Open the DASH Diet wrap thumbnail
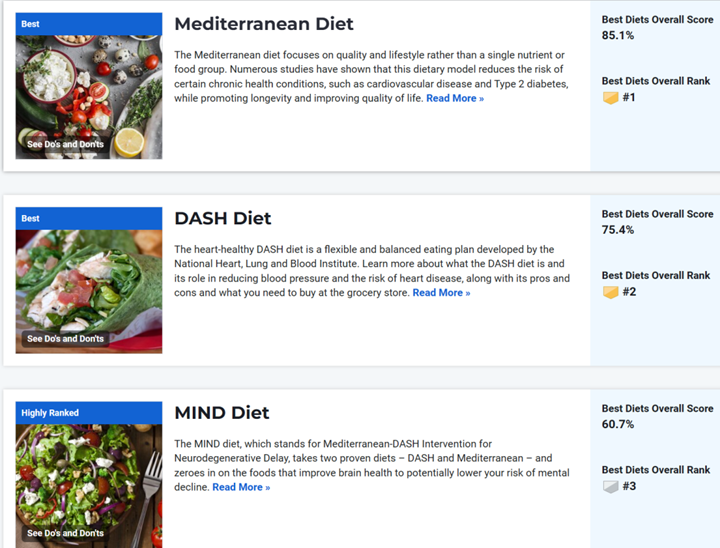Screen dimensions: 720x548 [x=89, y=280]
